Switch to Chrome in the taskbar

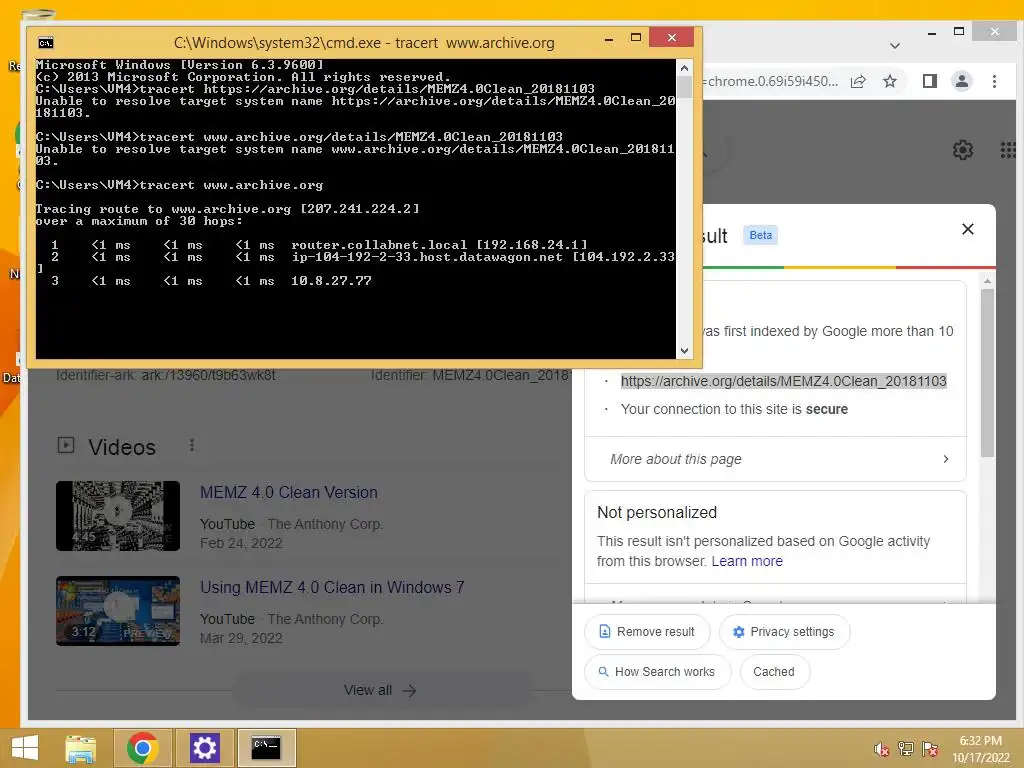142,748
